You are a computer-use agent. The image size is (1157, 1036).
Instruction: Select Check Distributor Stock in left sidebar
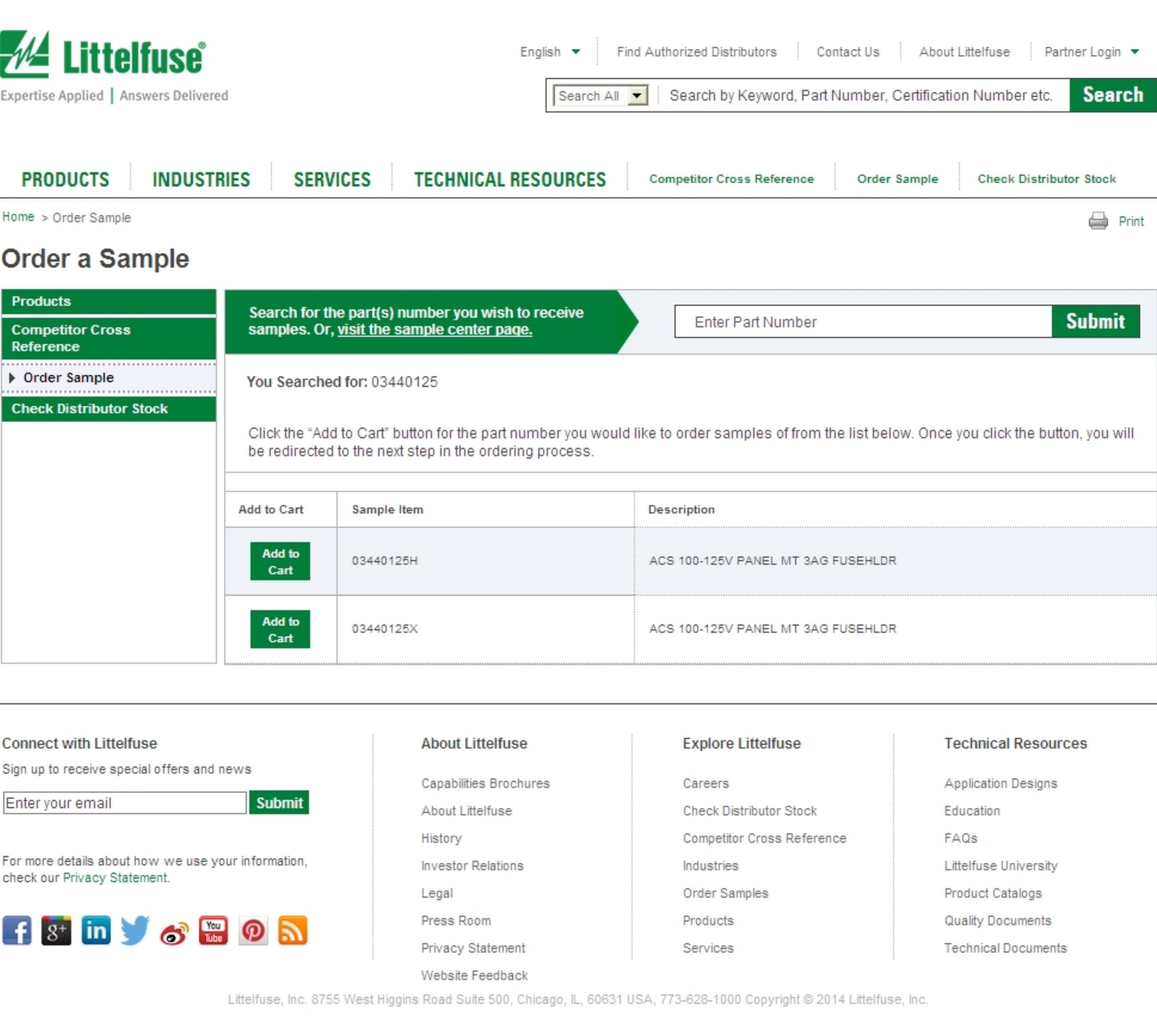point(109,409)
